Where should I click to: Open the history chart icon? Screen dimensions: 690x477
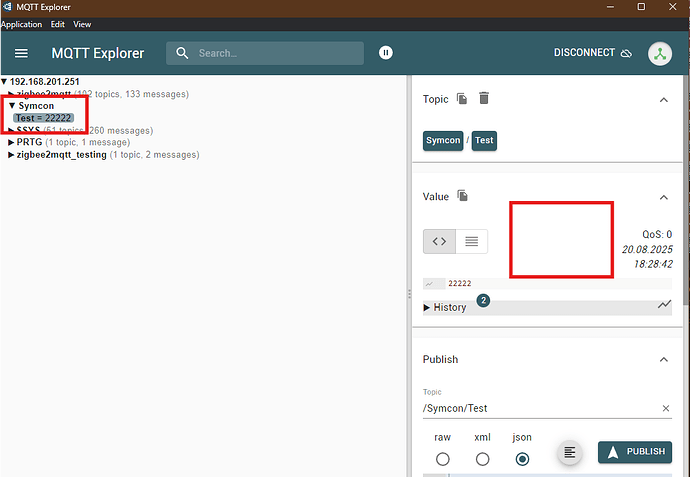664,305
